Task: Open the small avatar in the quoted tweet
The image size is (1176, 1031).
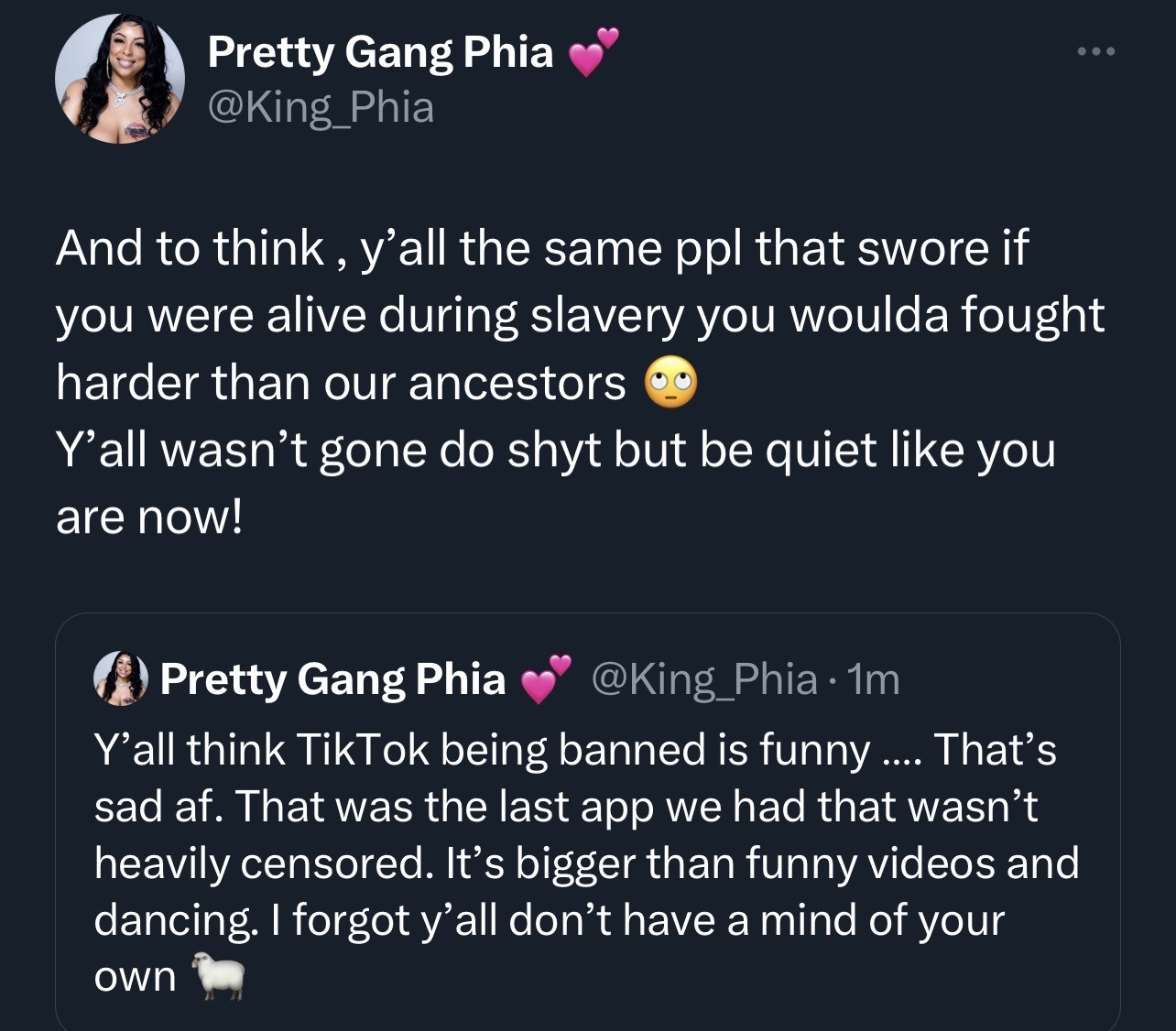Action: [x=121, y=678]
